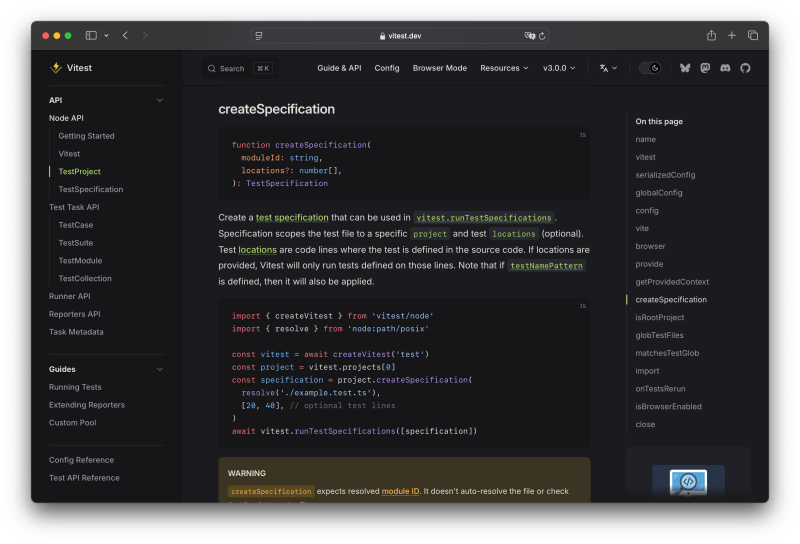Open Config Reference link
Viewport: 800px width, 544px height.
point(81,460)
